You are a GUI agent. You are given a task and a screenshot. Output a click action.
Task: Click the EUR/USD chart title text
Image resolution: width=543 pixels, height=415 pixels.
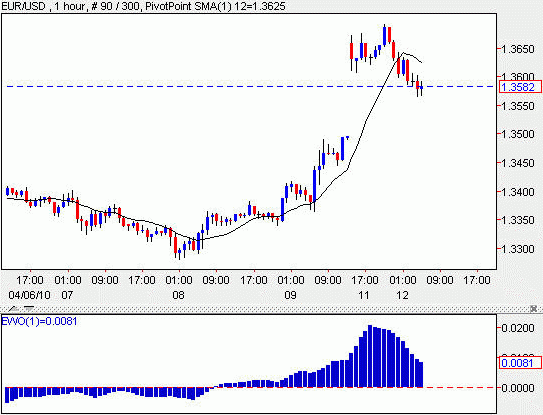pos(24,6)
